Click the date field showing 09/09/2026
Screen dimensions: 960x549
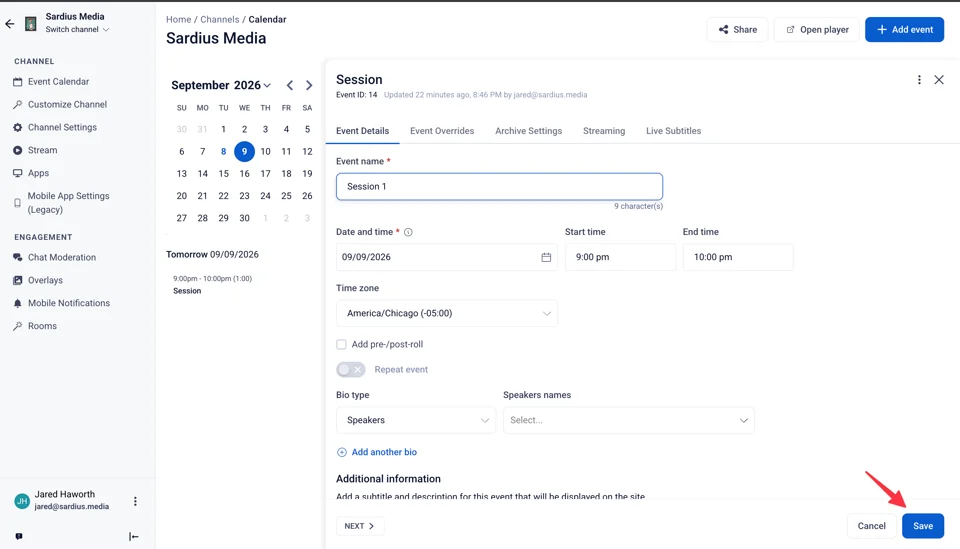pos(446,257)
